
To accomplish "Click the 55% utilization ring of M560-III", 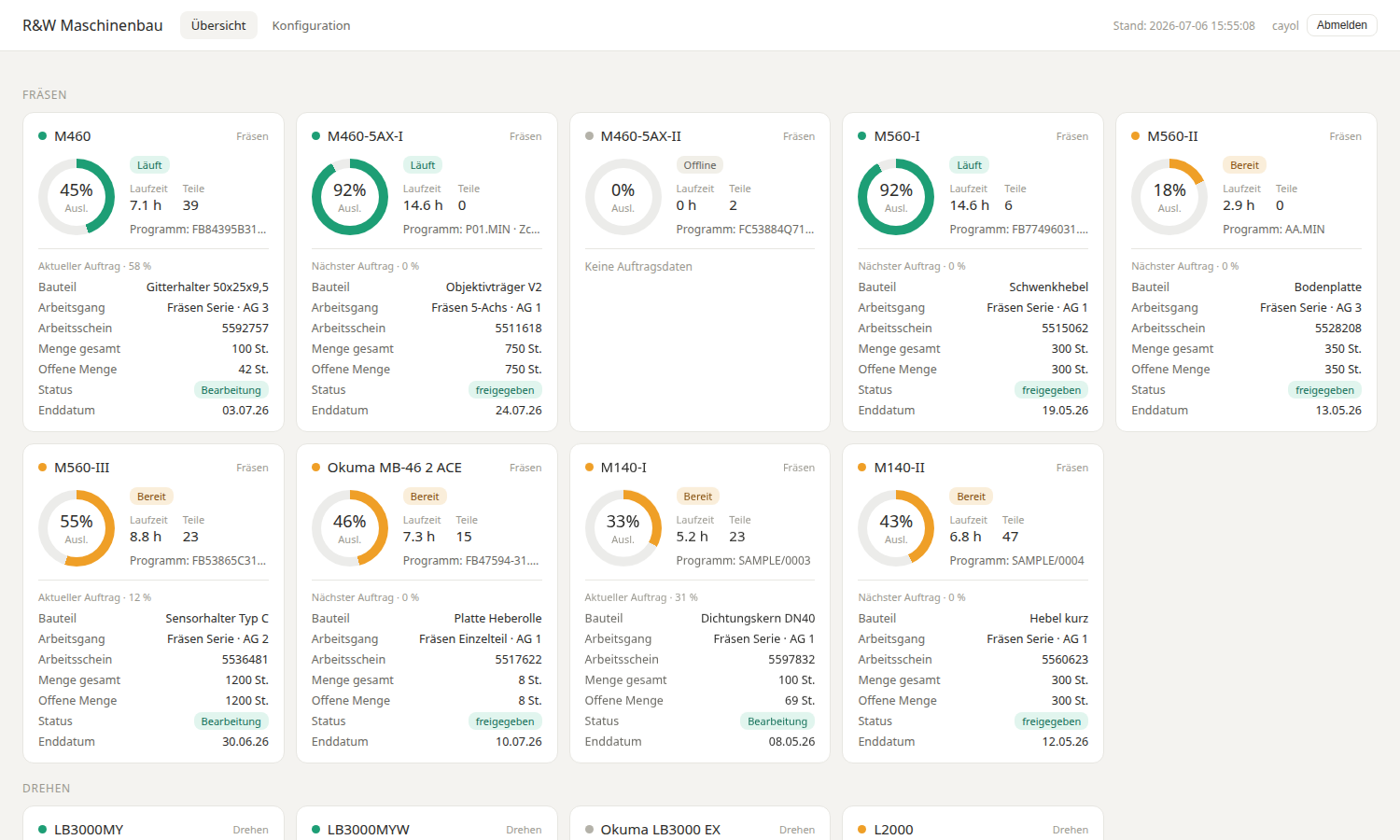I will [x=77, y=528].
